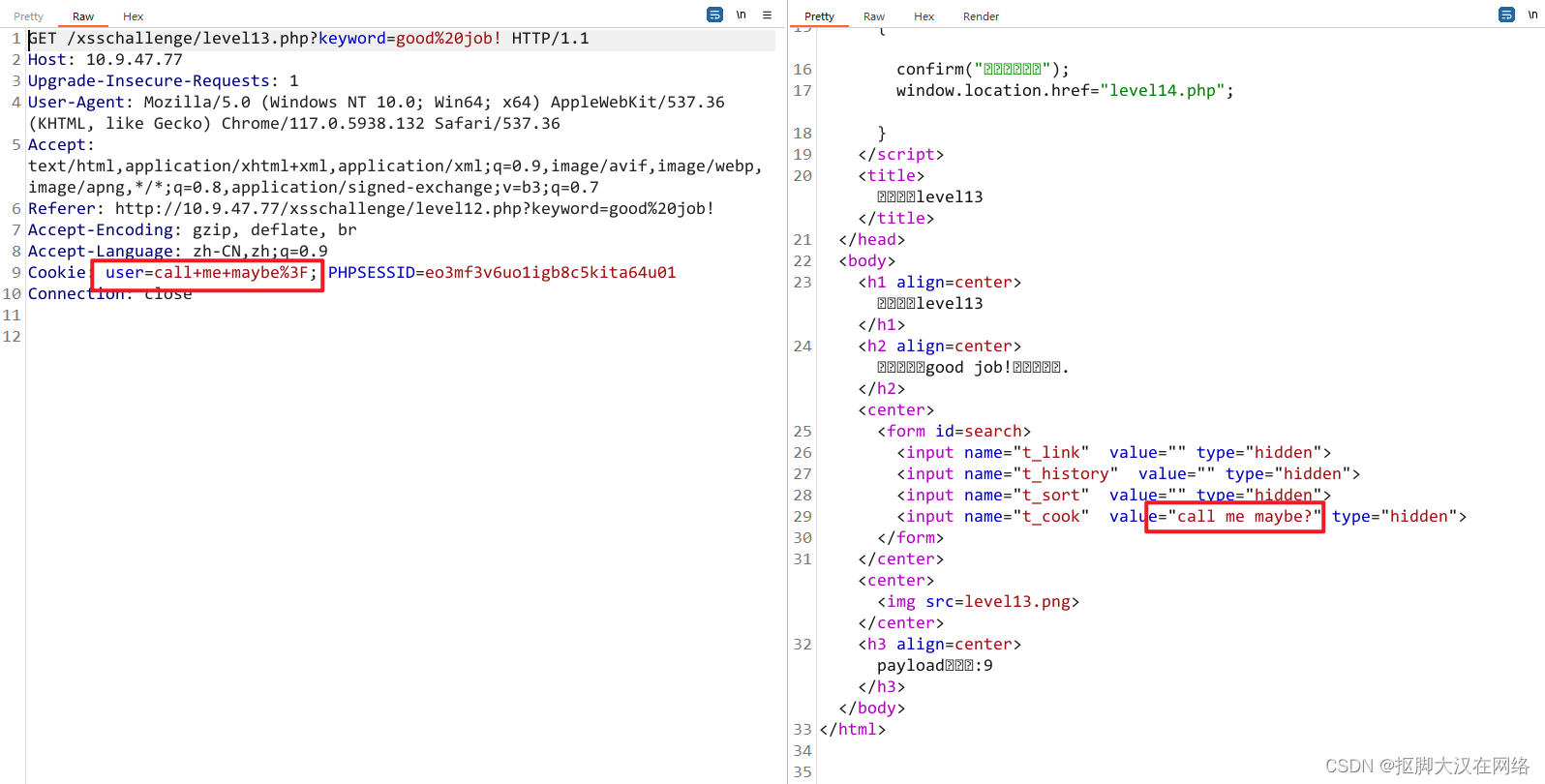Switch response view to Raw tab
Image resolution: width=1545 pixels, height=784 pixels.
(874, 16)
